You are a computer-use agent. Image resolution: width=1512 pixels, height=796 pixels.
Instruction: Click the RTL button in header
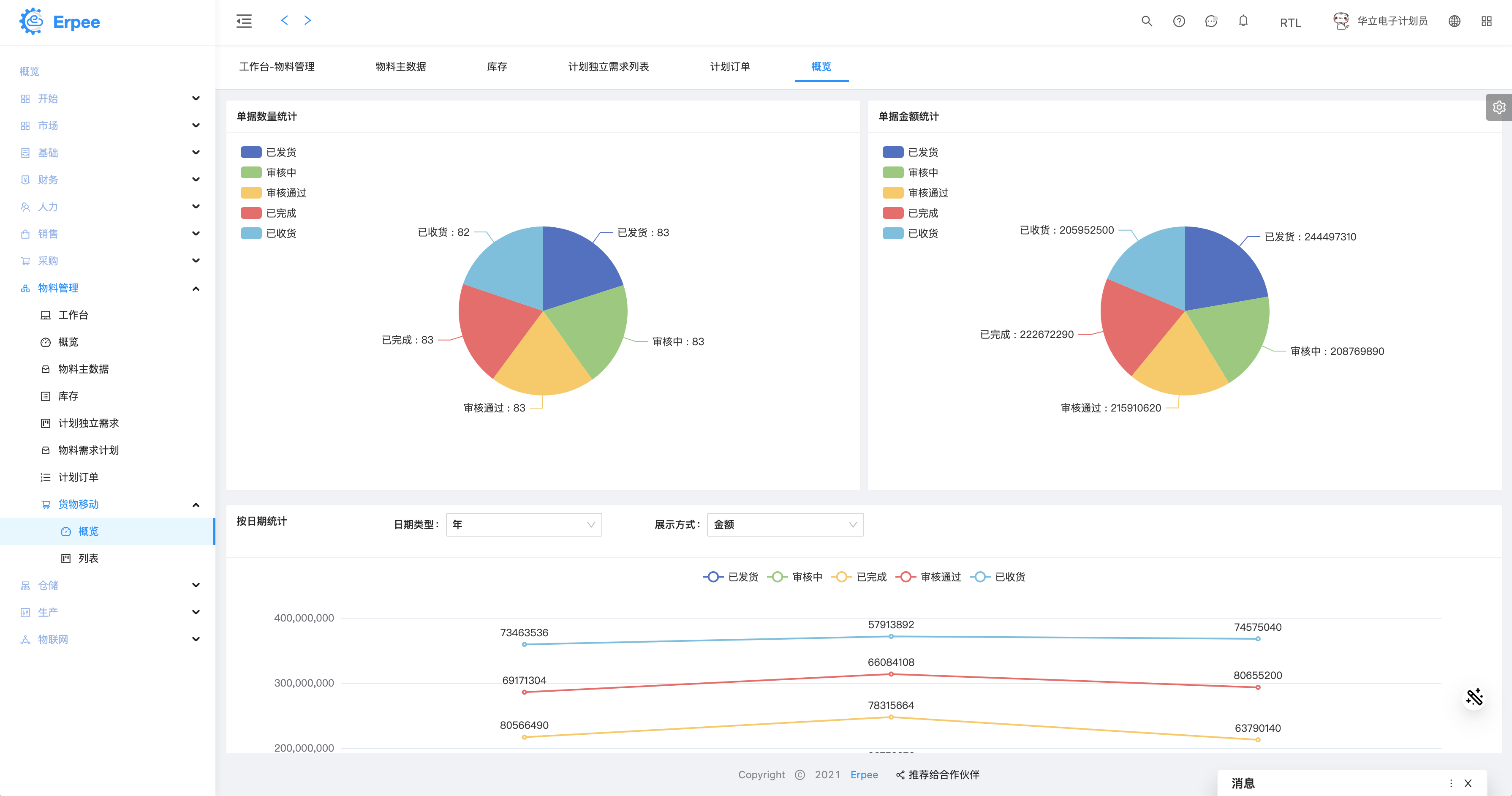click(x=1290, y=23)
